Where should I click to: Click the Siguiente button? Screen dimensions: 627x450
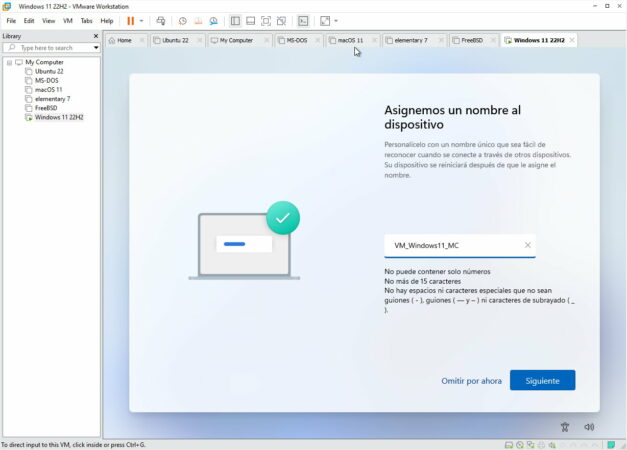[x=542, y=380]
